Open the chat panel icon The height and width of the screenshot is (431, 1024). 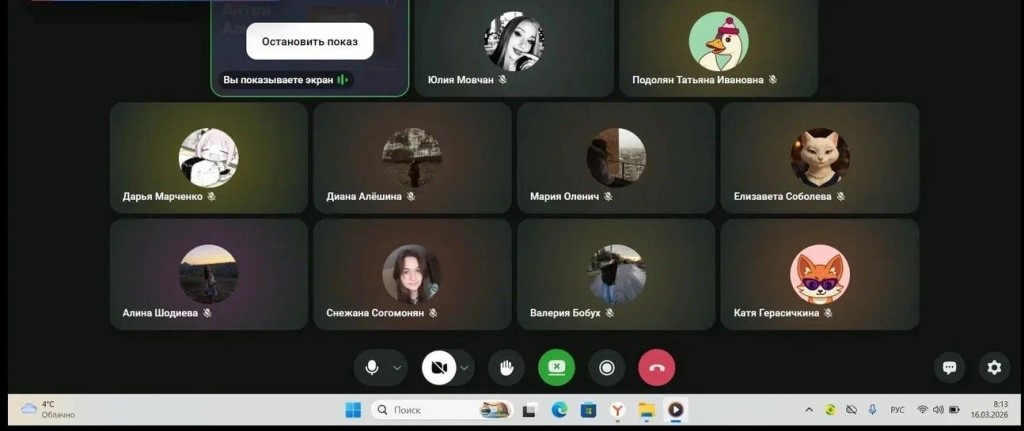pyautogui.click(x=949, y=368)
